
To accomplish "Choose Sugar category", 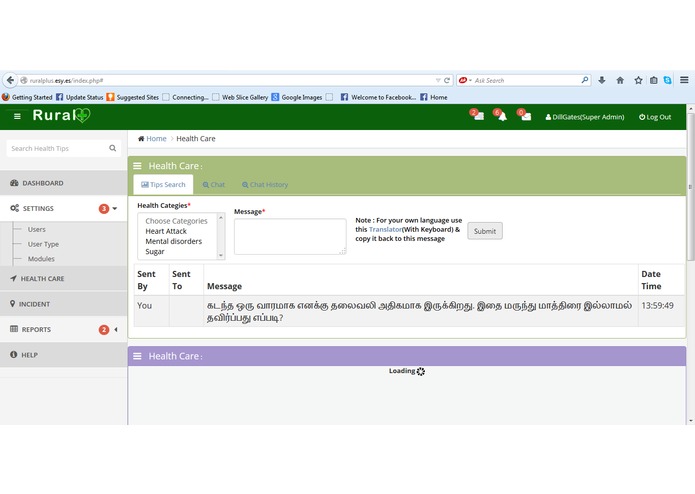I will (x=155, y=252).
